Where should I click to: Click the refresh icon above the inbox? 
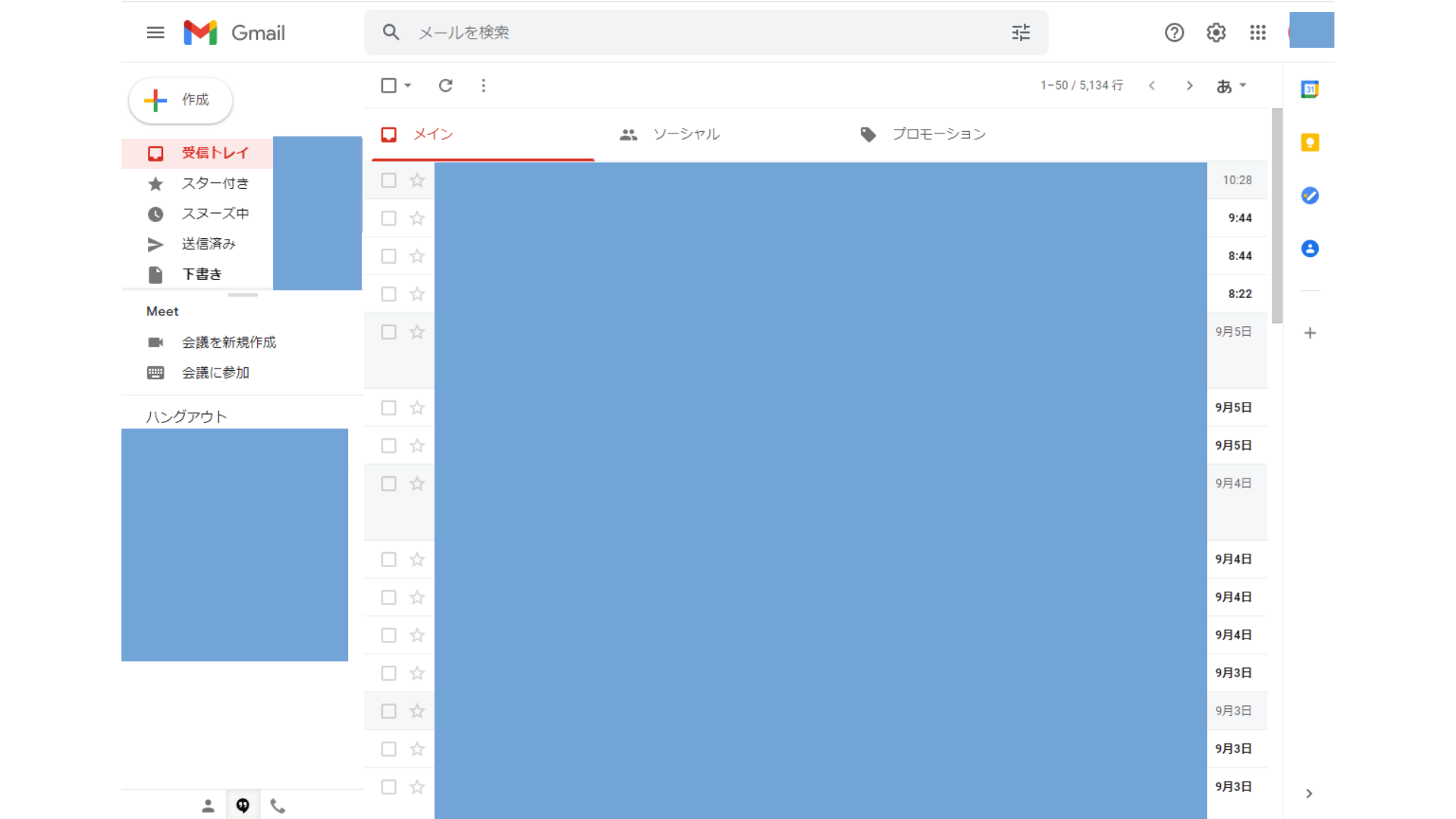445,86
